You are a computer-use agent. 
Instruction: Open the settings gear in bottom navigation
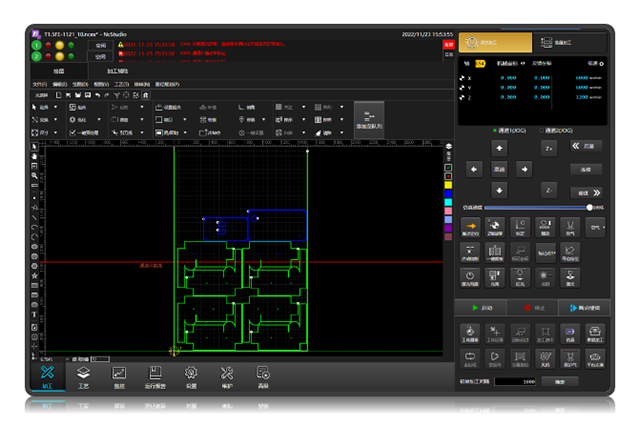191,377
